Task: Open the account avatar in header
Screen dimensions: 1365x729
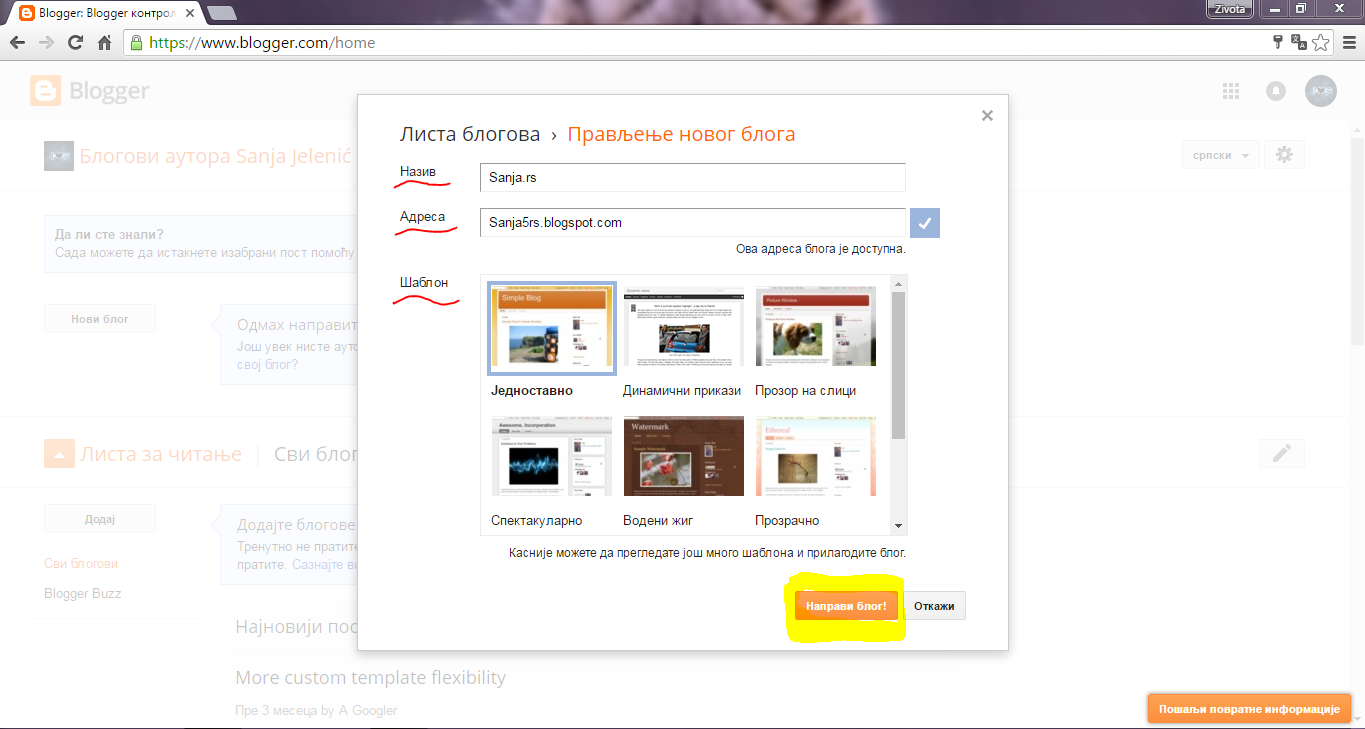Action: point(1321,91)
